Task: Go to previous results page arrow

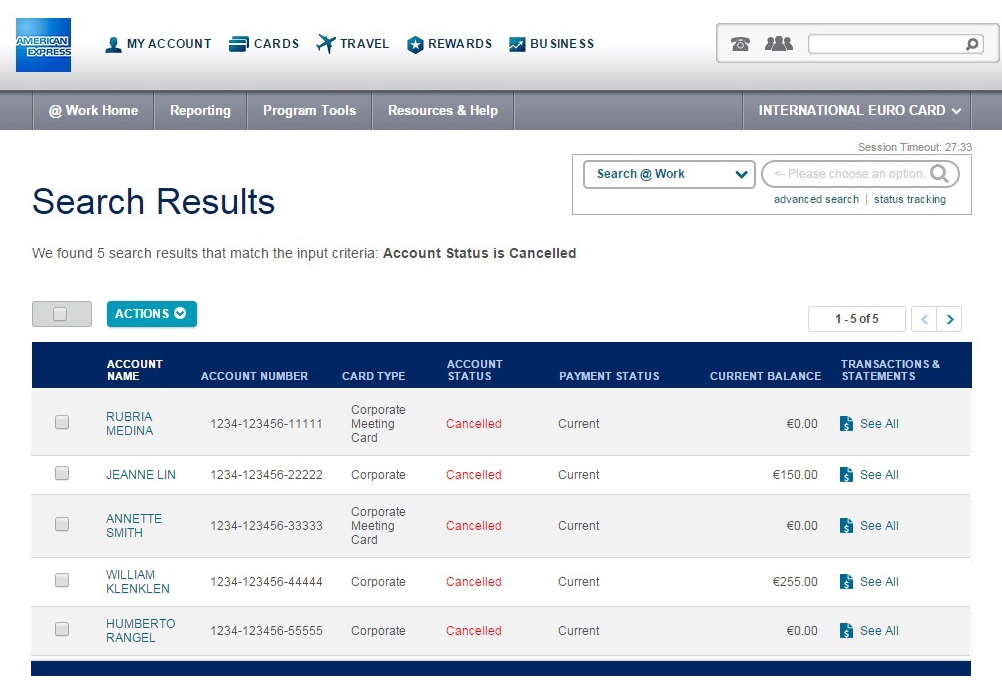Action: (x=925, y=319)
